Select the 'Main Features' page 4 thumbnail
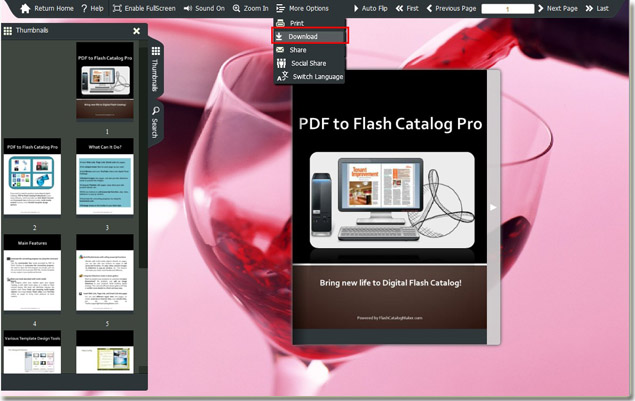The height and width of the screenshot is (401, 635). [x=32, y=272]
